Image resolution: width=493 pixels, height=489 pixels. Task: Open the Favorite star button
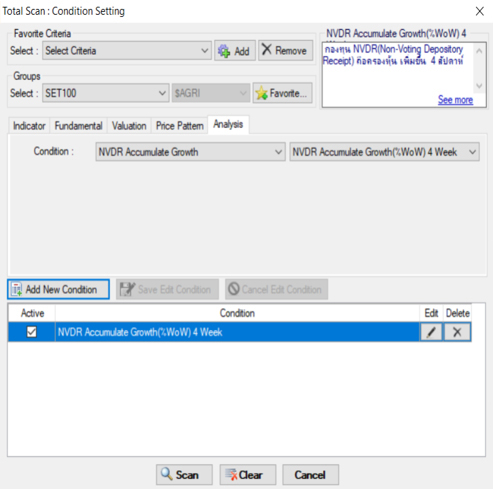pos(282,93)
